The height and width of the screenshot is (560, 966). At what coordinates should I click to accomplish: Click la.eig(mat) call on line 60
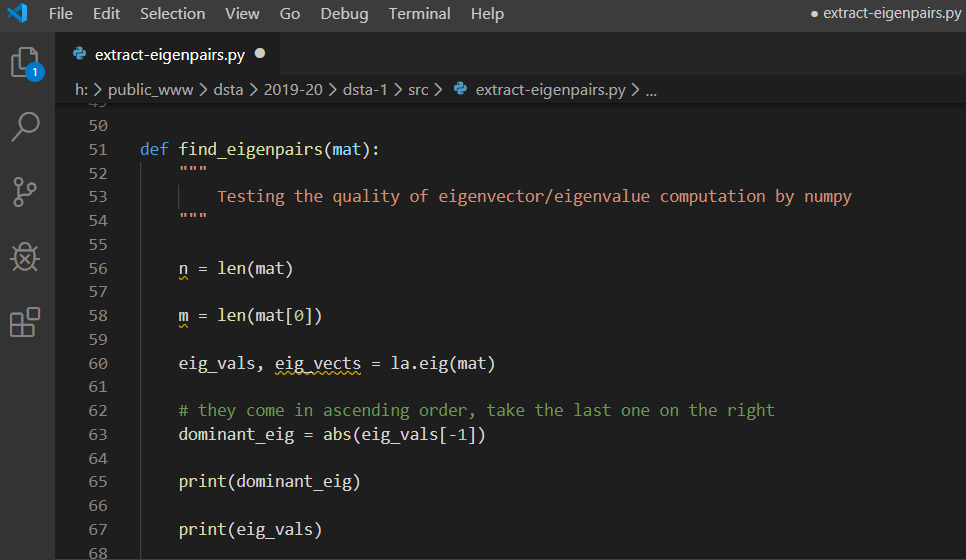(x=443, y=363)
